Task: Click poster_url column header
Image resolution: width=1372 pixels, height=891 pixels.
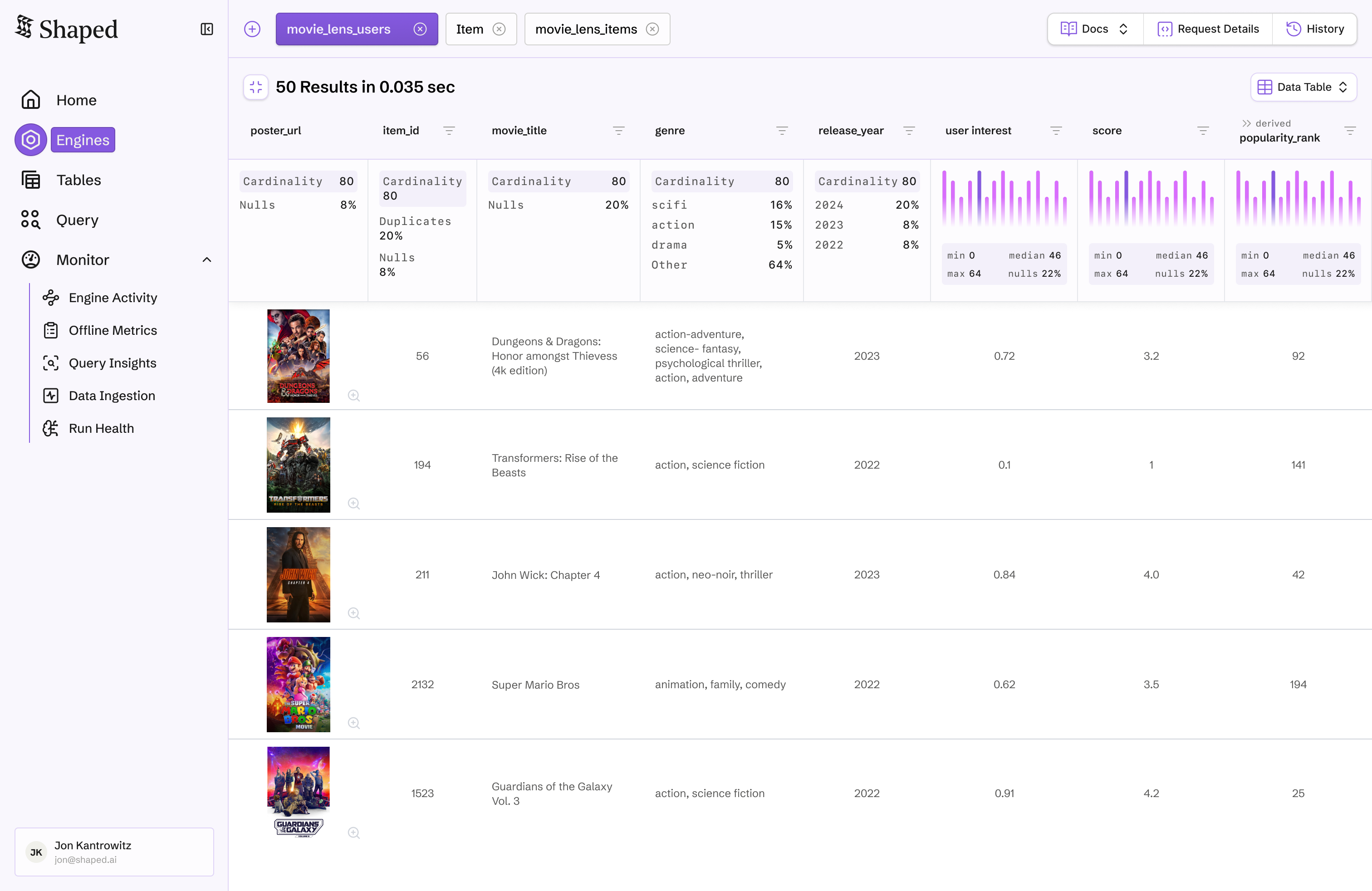Action: [275, 131]
